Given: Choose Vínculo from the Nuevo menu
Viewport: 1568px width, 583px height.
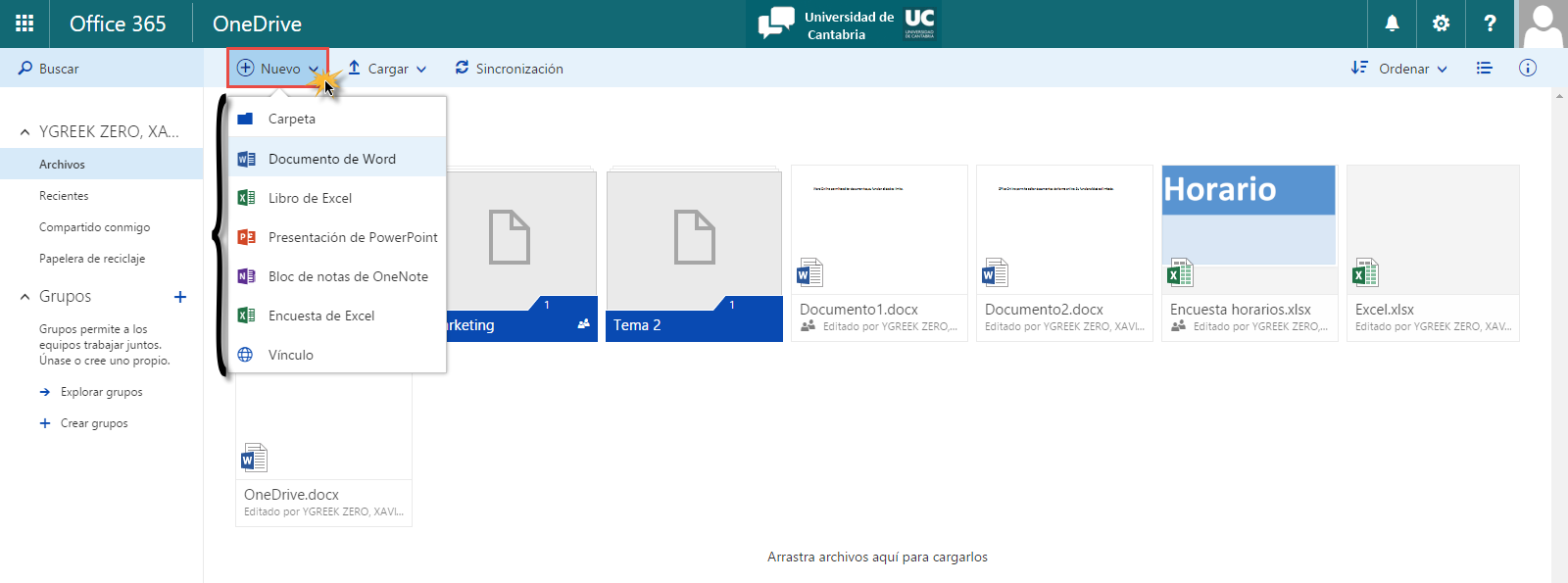Looking at the screenshot, I should [337, 355].
